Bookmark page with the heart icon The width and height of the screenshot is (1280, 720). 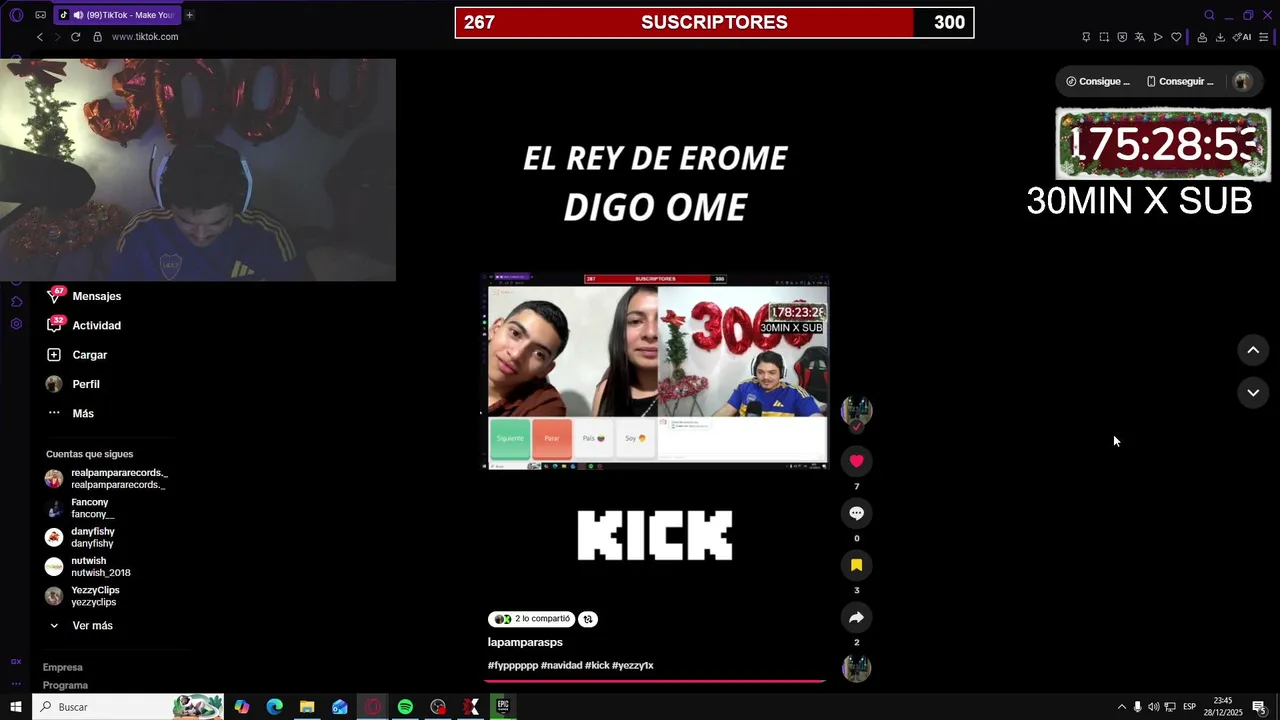(1176, 37)
